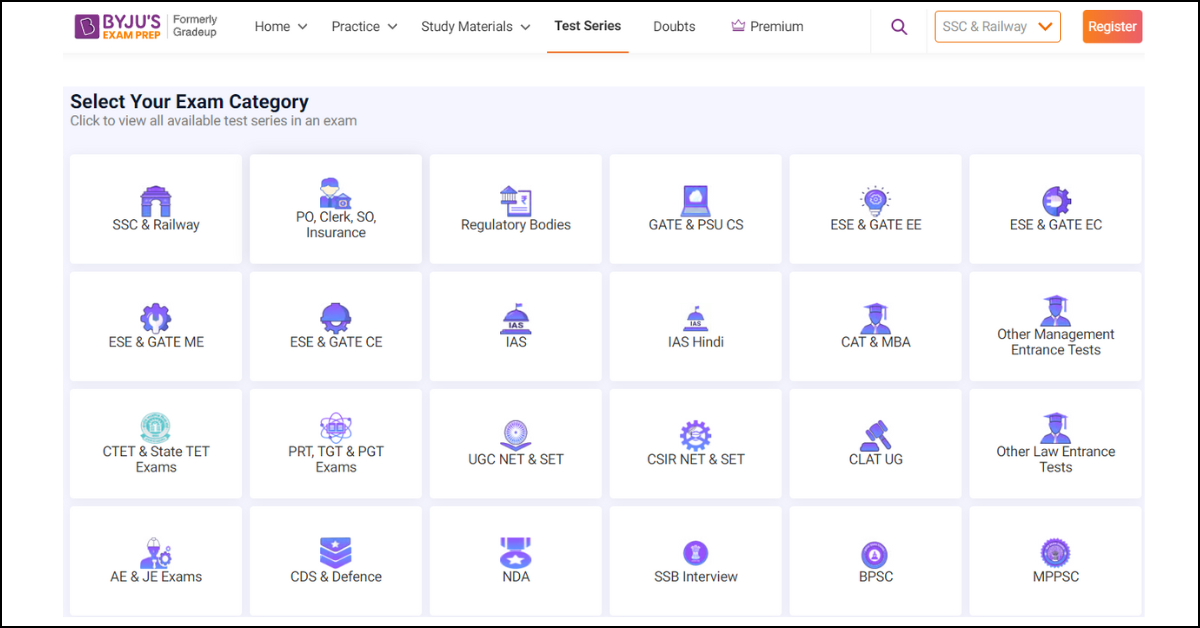Open the Doubts page
The image size is (1200, 628).
[x=674, y=27]
